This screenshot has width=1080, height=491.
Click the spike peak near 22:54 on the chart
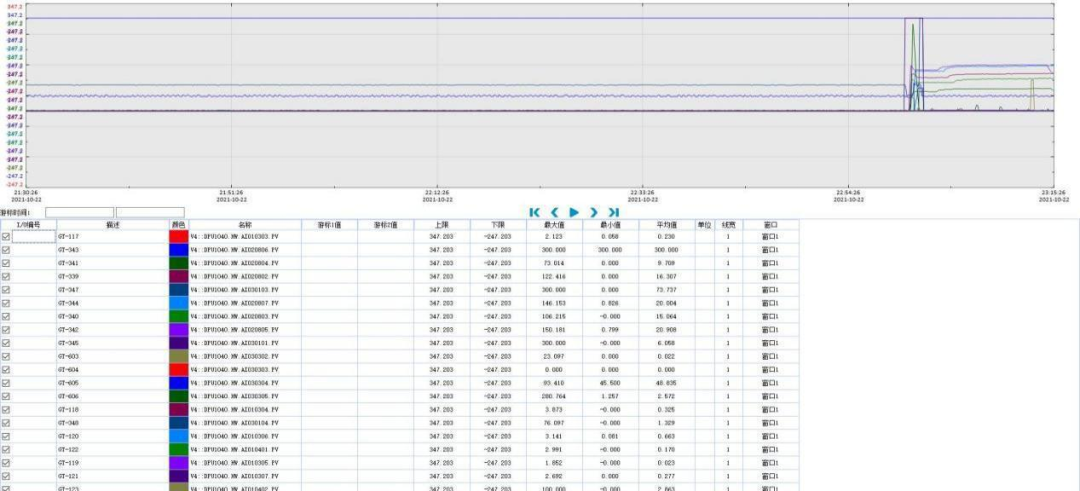913,25
